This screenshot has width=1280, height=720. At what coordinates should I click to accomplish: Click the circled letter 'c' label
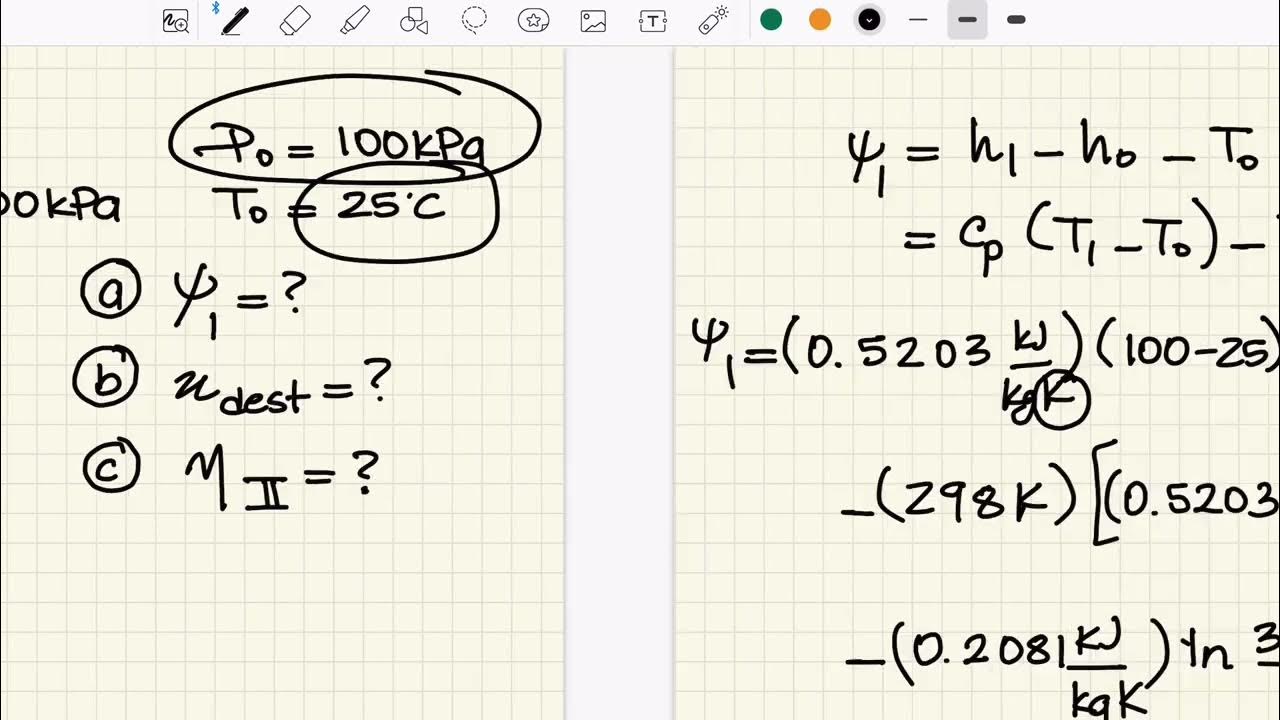point(111,467)
